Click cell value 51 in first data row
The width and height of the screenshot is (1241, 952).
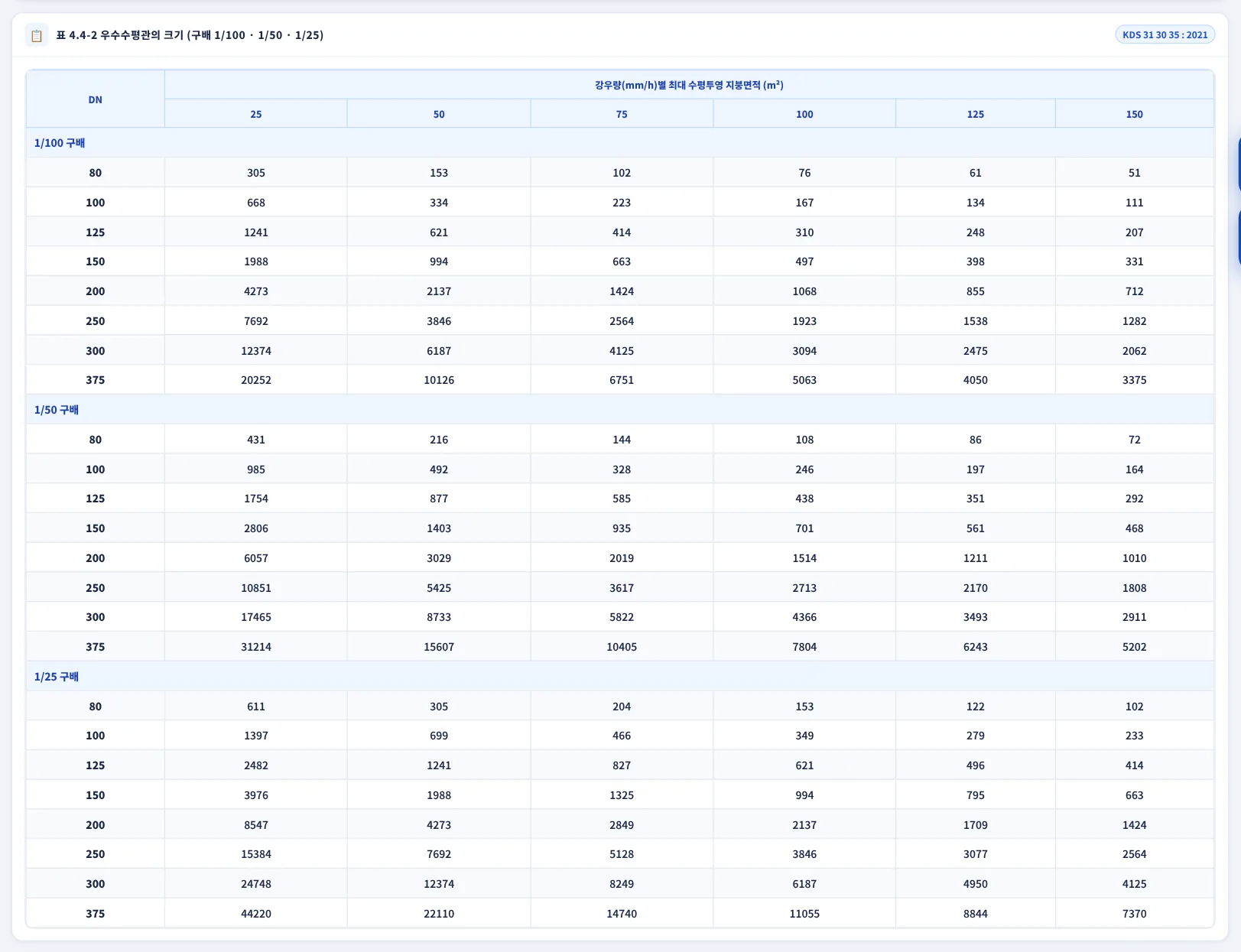point(1135,173)
